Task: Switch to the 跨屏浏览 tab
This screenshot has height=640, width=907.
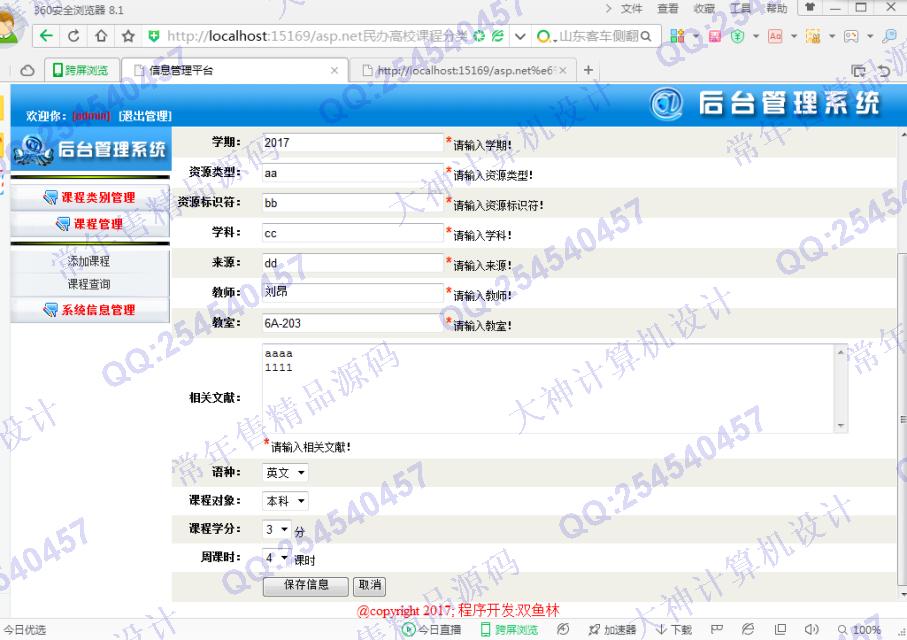Action: point(82,70)
